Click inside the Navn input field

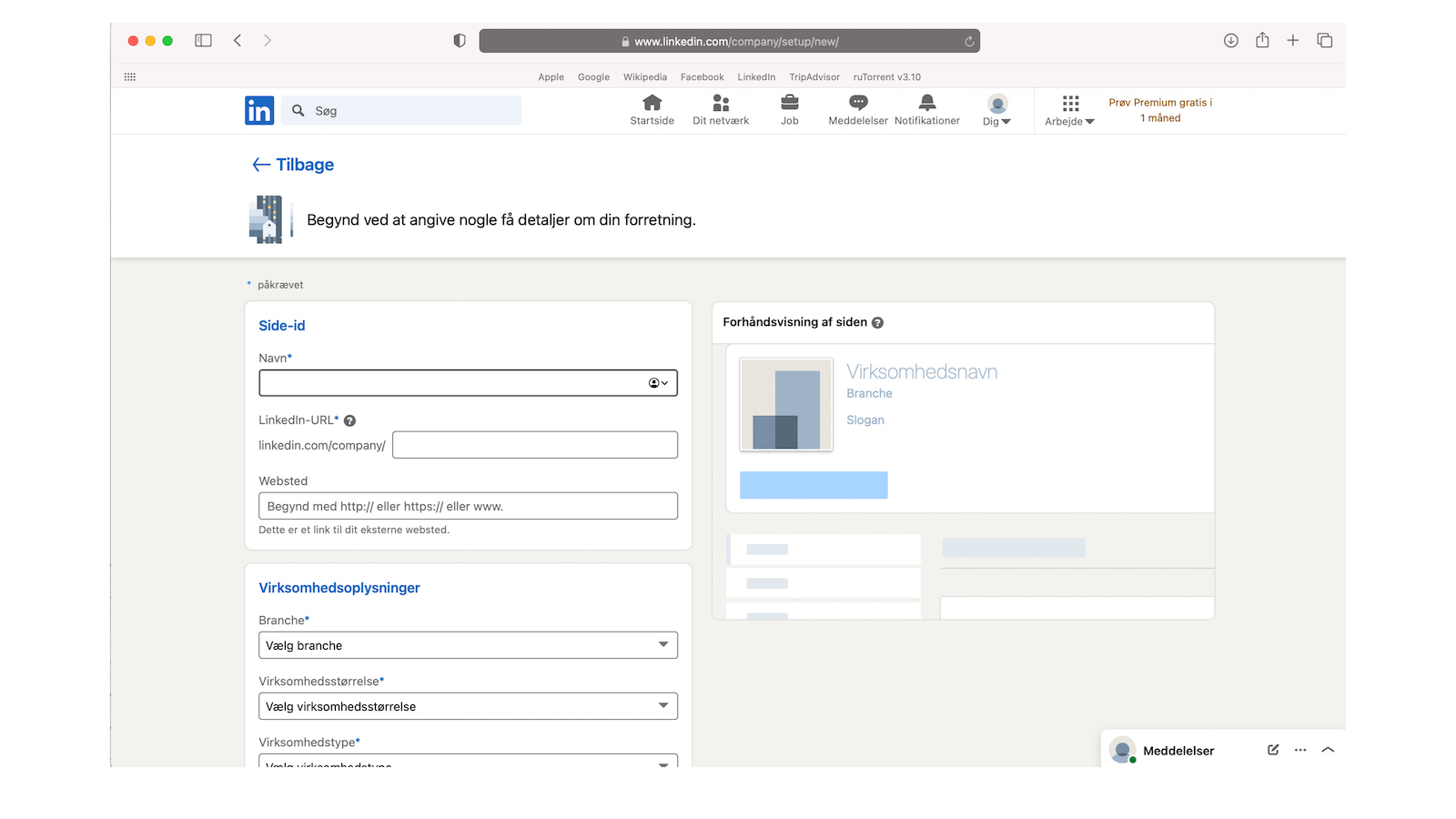click(x=455, y=382)
